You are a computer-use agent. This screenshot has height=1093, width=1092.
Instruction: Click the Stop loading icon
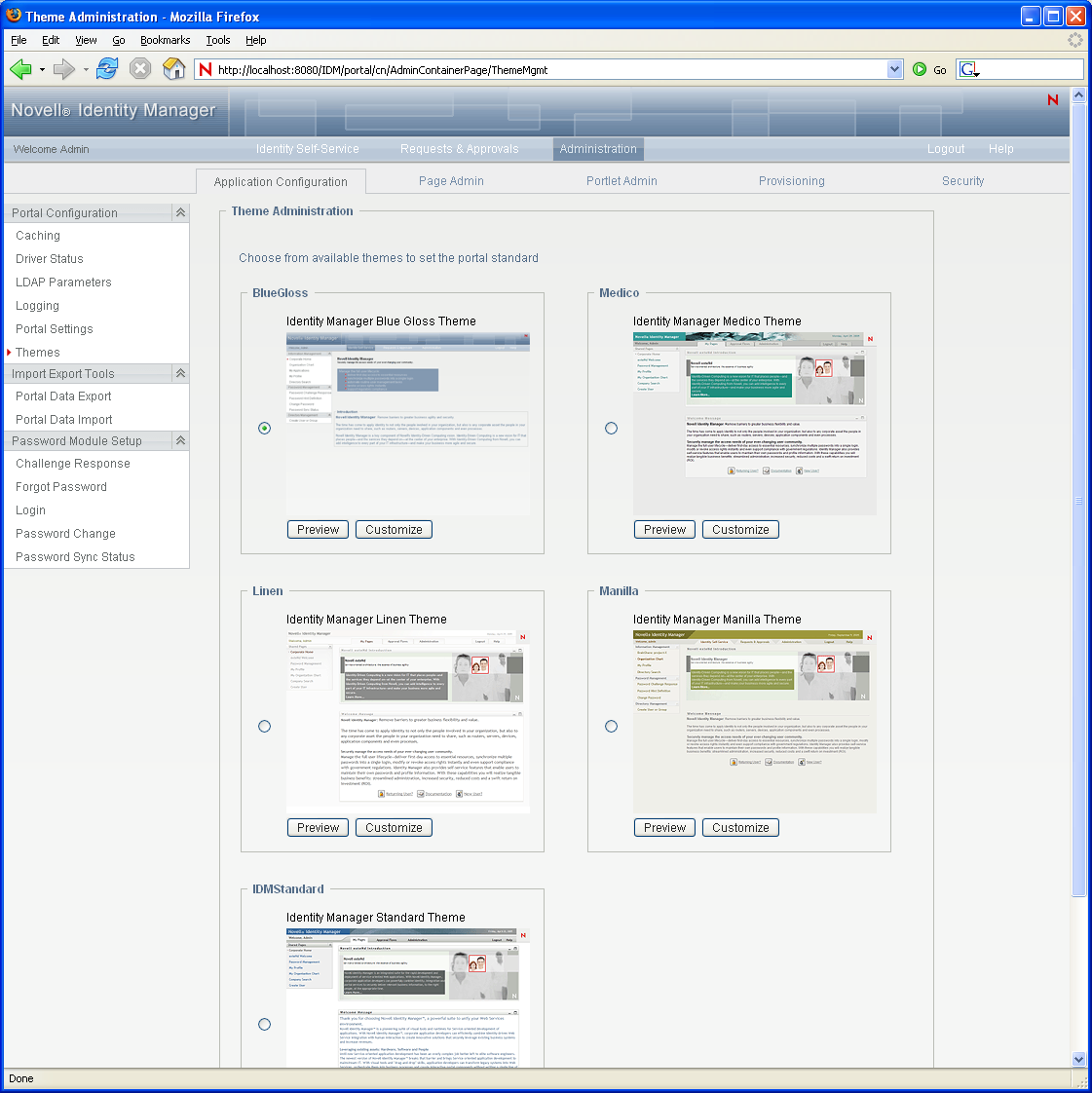pos(140,69)
